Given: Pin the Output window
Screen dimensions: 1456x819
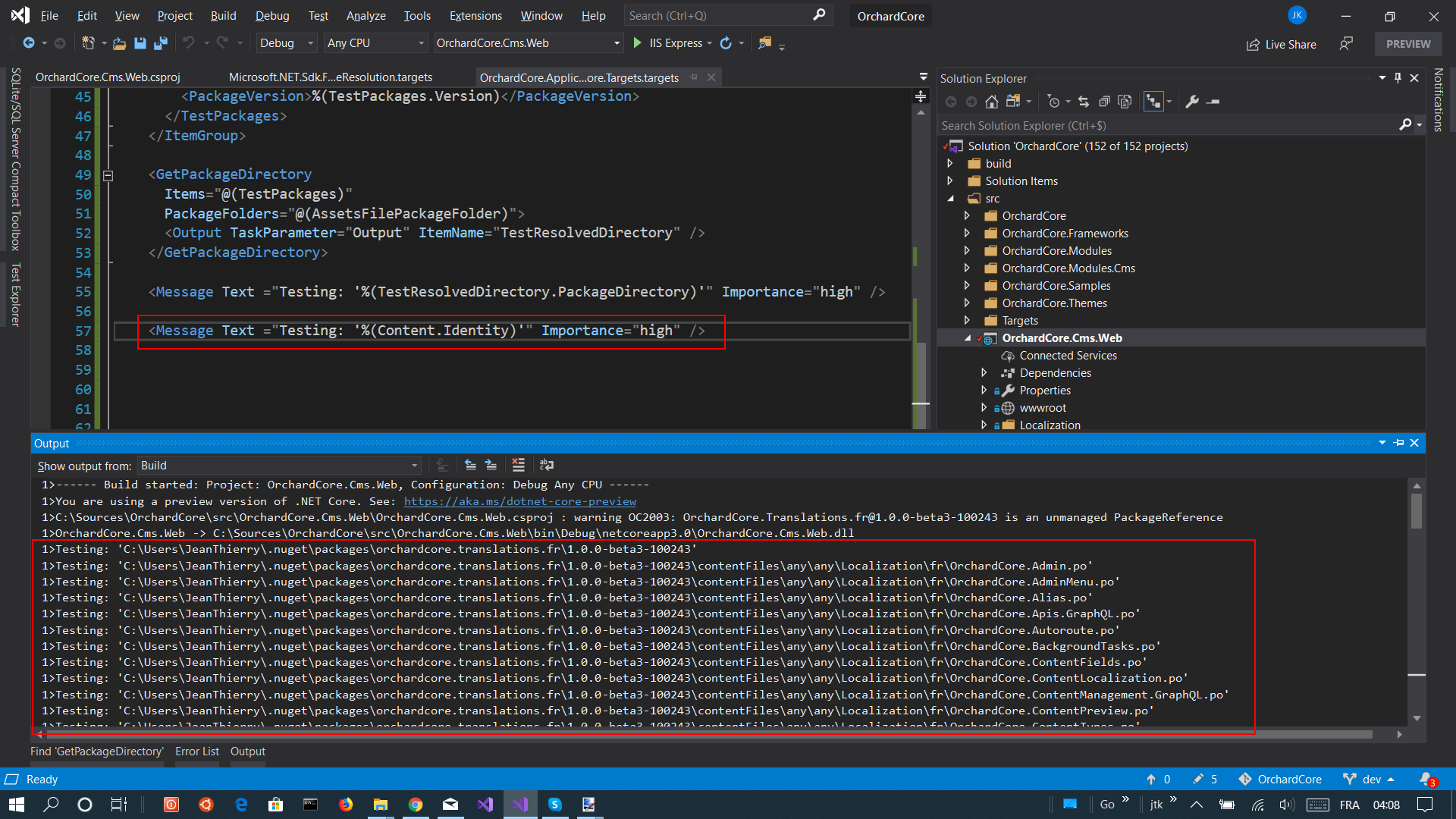Looking at the screenshot, I should (1398, 443).
